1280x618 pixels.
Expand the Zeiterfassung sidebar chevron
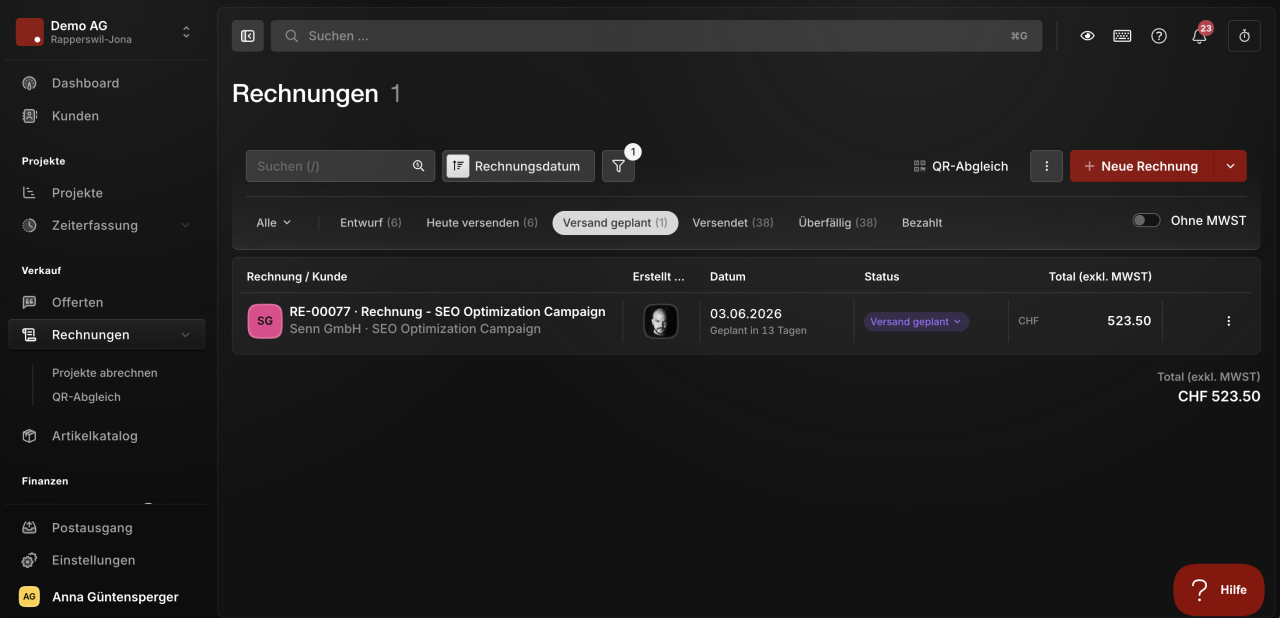[x=186, y=226]
